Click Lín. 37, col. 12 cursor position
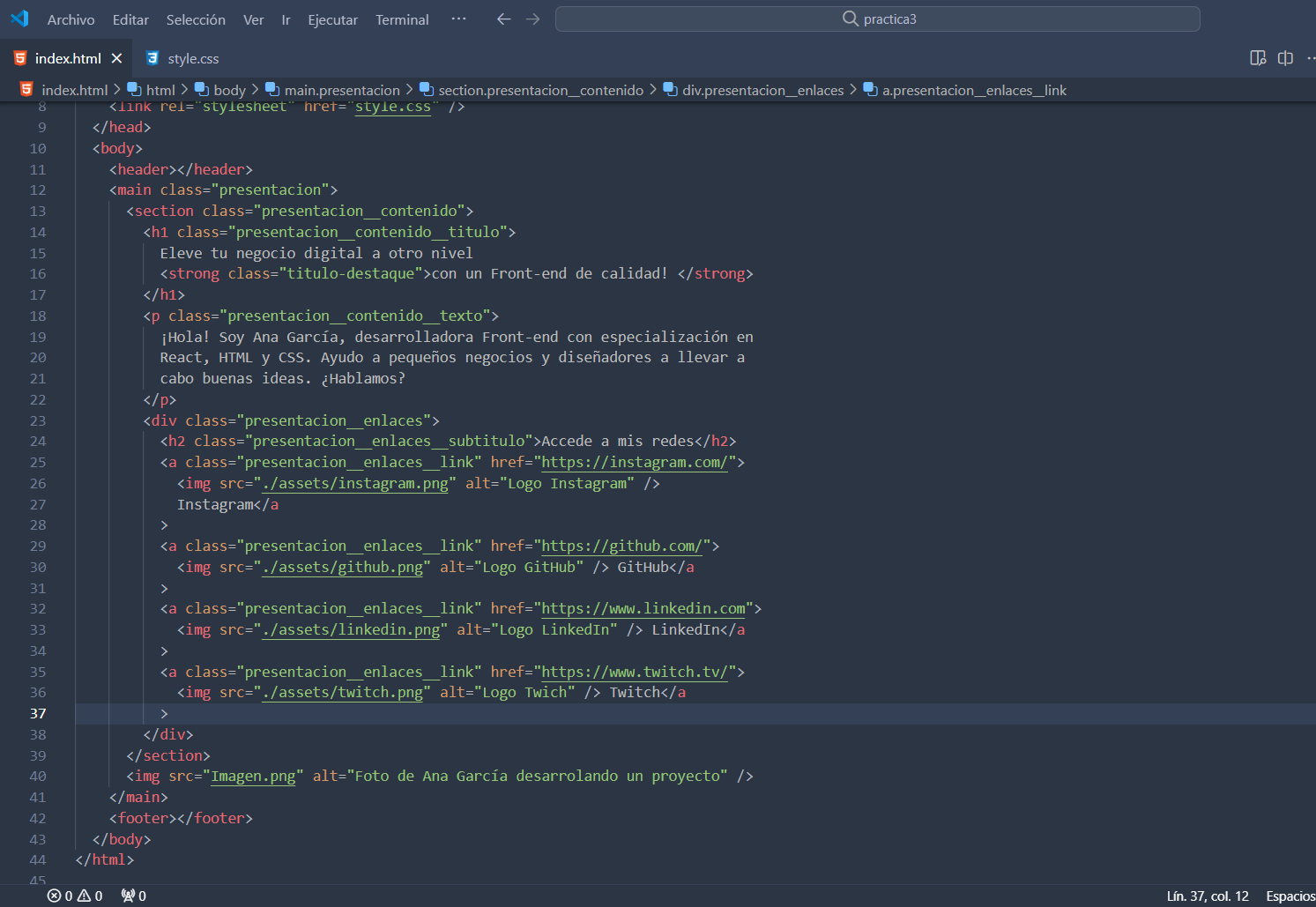The image size is (1316, 907). [x=1208, y=896]
